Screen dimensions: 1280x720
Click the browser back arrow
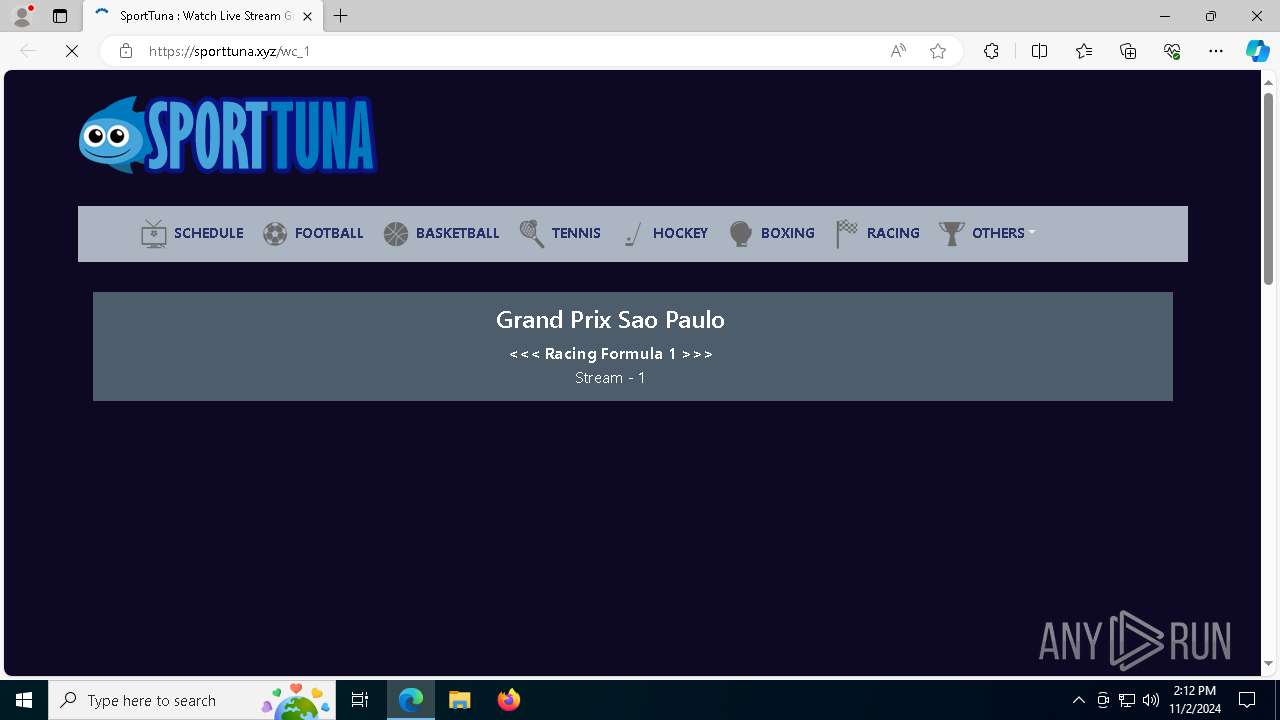click(28, 51)
